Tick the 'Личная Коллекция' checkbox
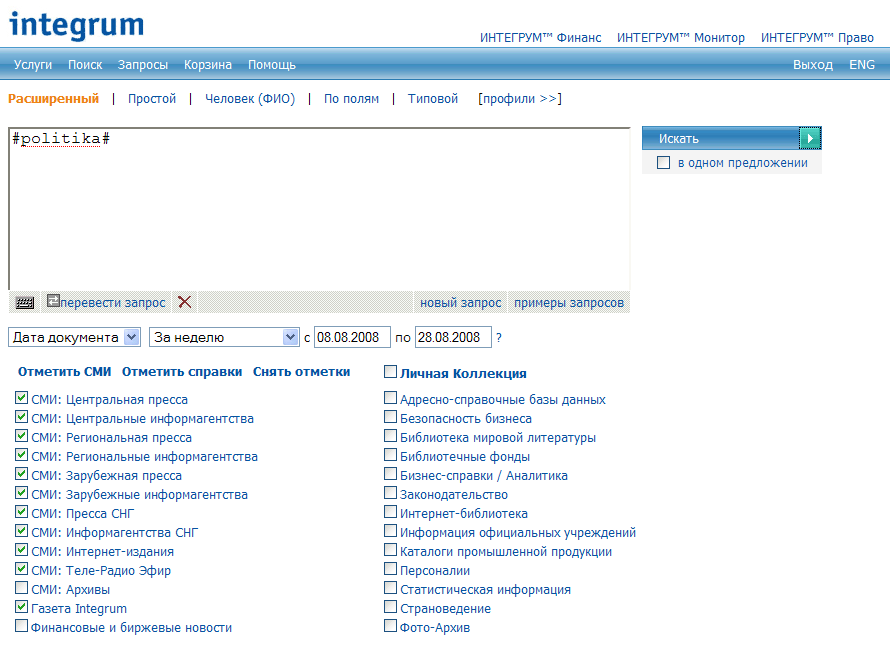This screenshot has width=890, height=655. coord(390,372)
